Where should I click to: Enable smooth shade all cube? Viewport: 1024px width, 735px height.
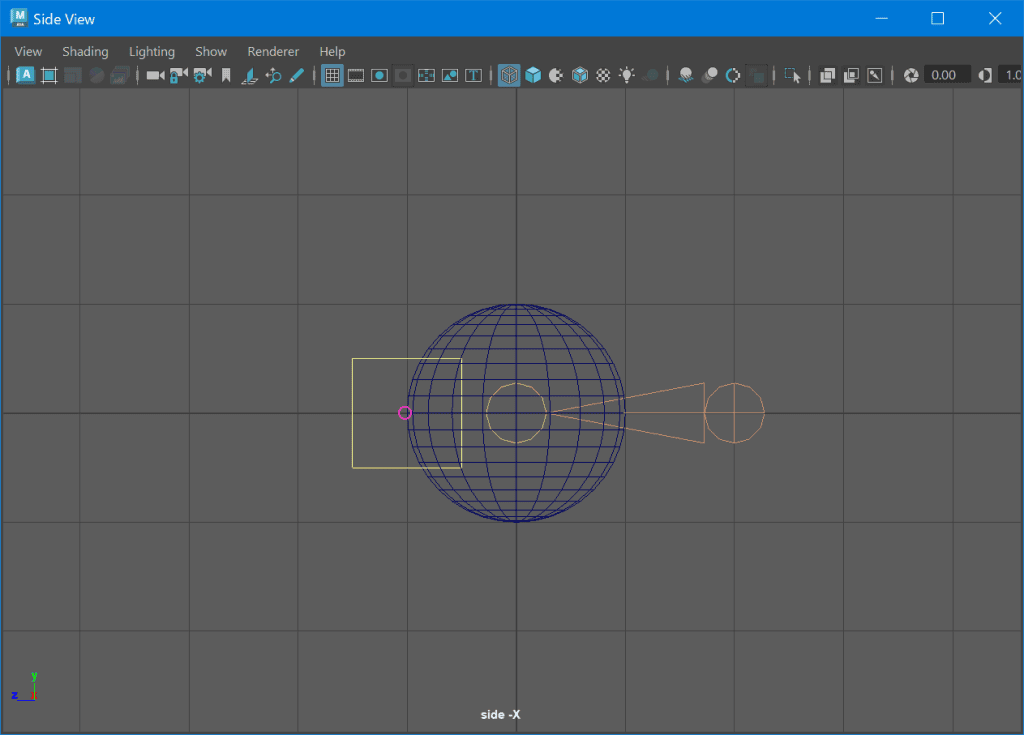[x=533, y=75]
